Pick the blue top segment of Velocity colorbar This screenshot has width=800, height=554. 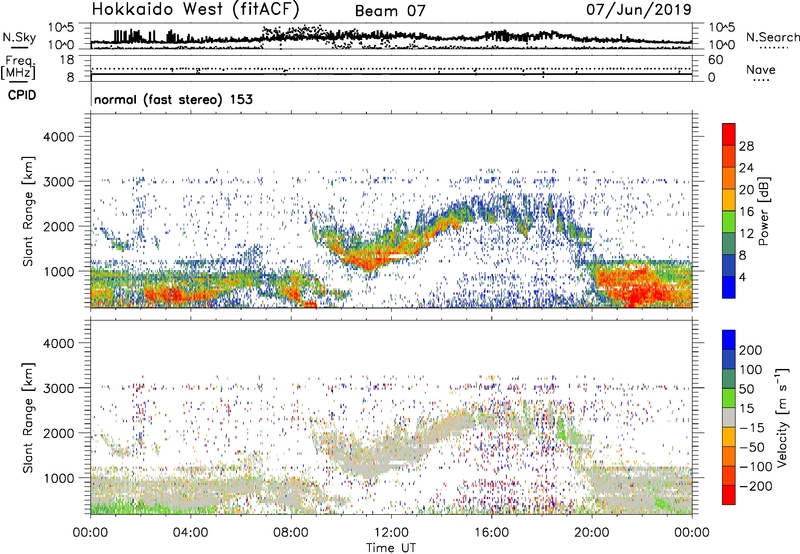729,340
